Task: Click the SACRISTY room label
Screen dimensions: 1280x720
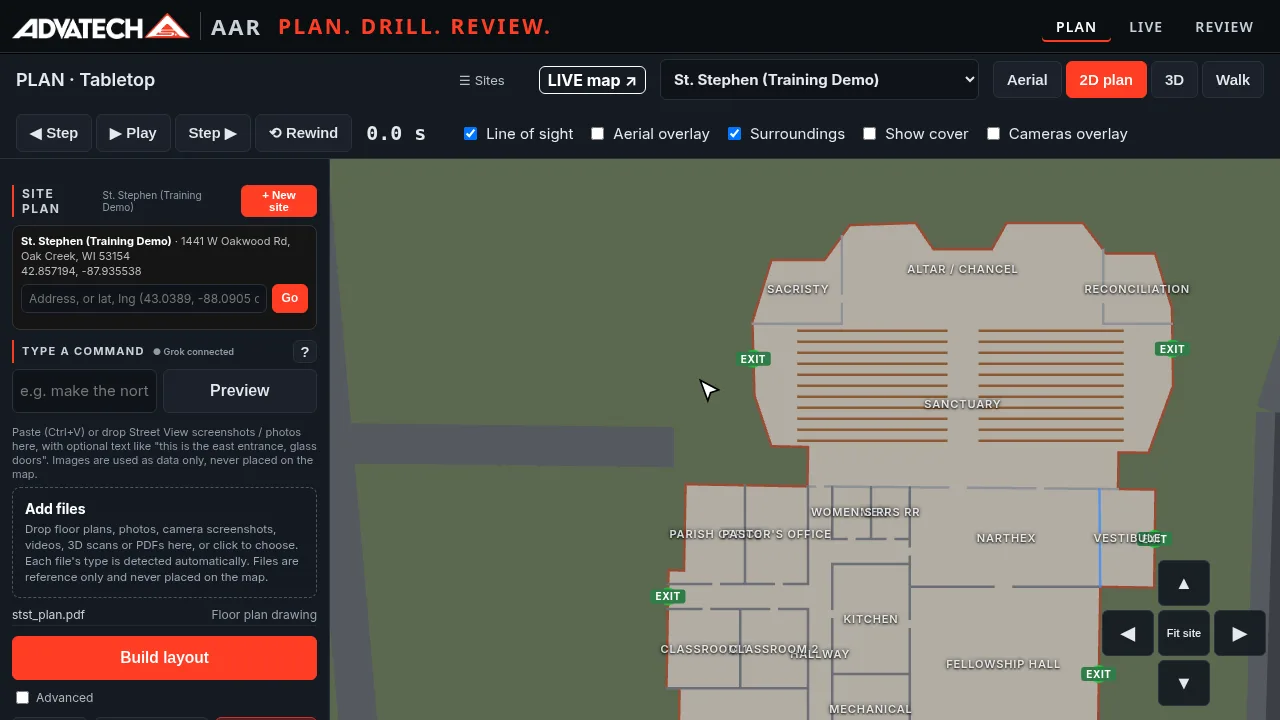Action: (798, 289)
